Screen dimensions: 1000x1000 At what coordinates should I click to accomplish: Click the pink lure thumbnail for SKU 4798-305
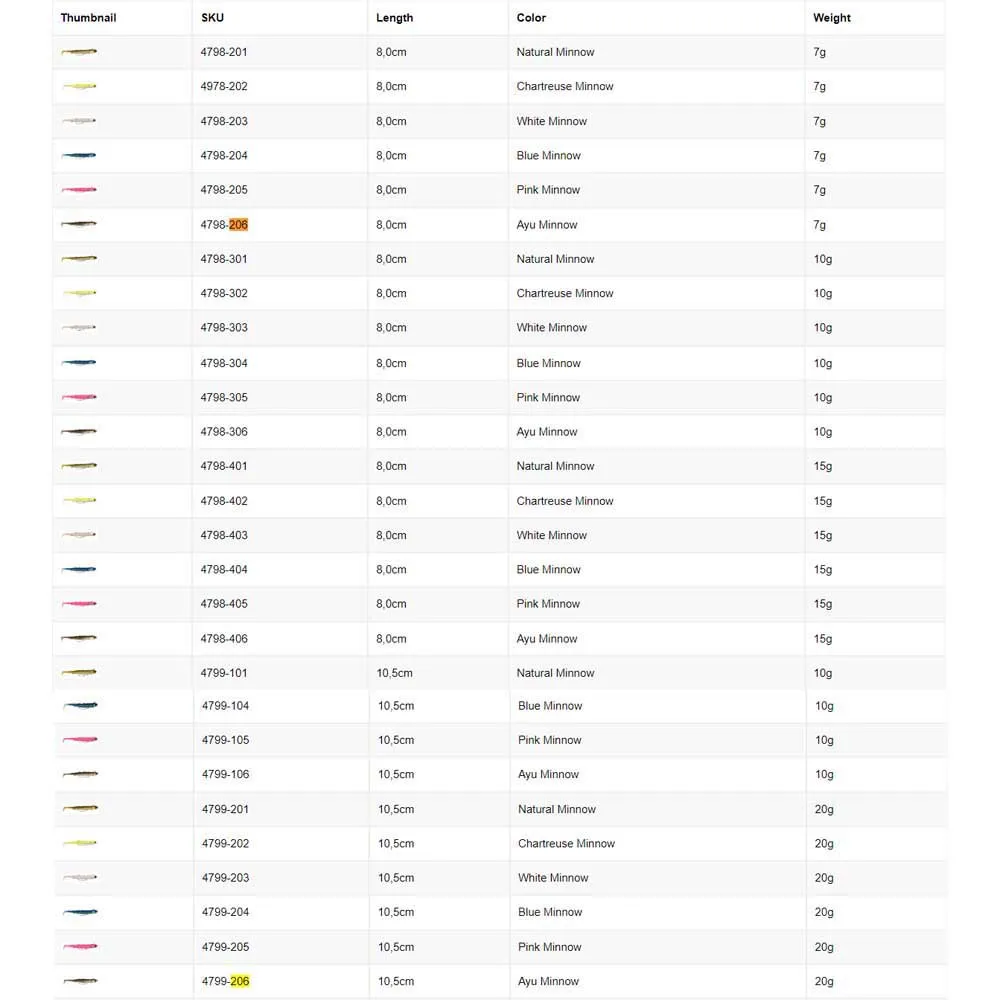[79, 398]
